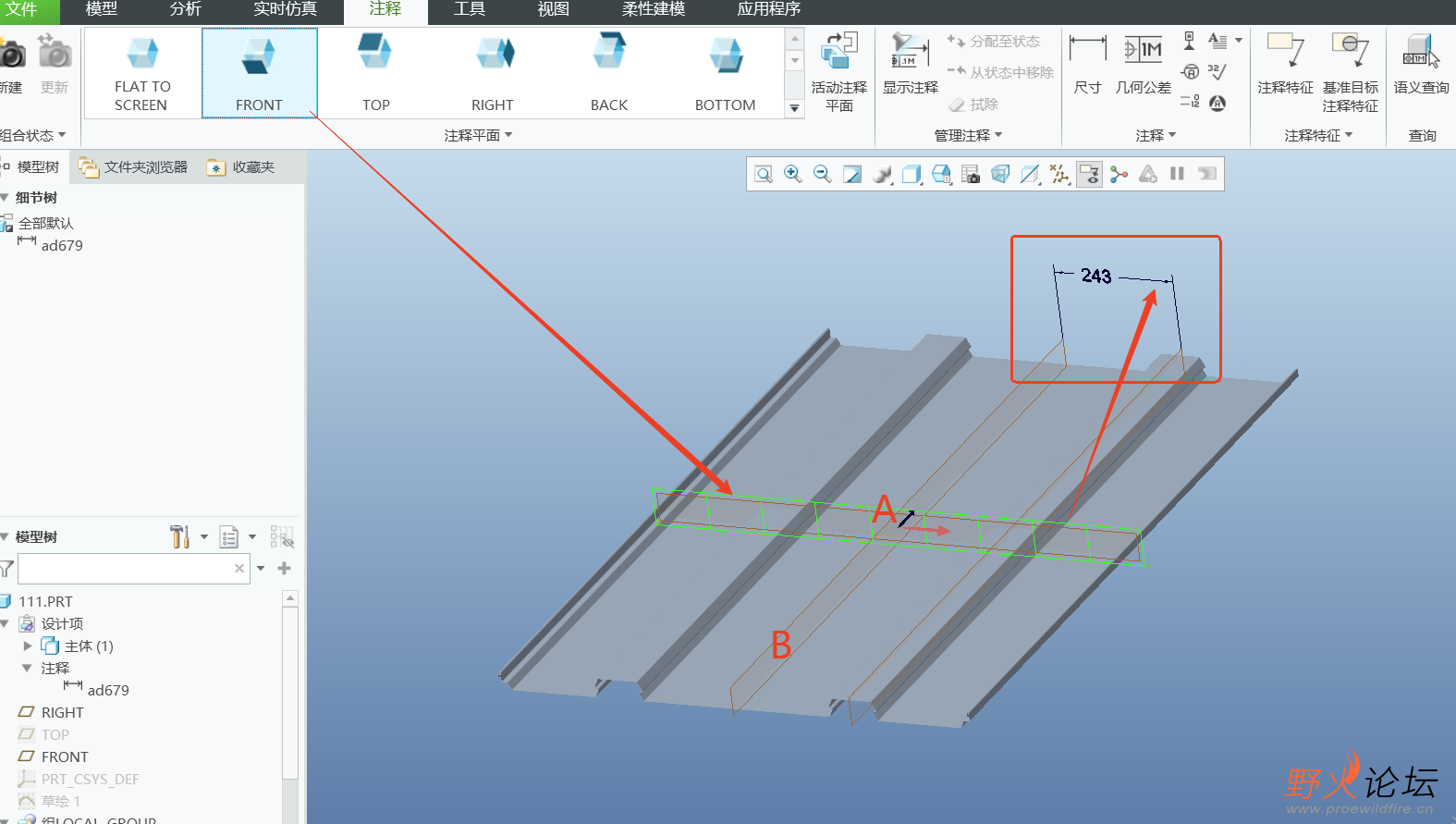Toggle annotation display in view toolbar
This screenshot has width=1456, height=824.
[x=1089, y=174]
